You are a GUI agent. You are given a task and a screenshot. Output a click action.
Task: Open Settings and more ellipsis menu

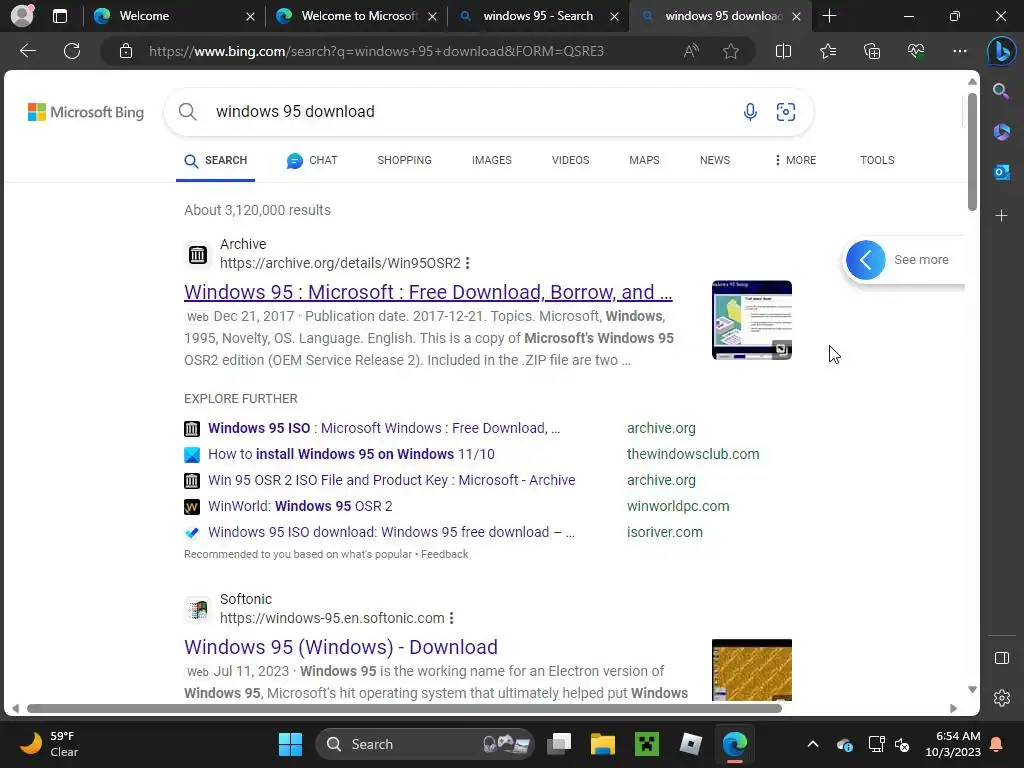(x=959, y=51)
